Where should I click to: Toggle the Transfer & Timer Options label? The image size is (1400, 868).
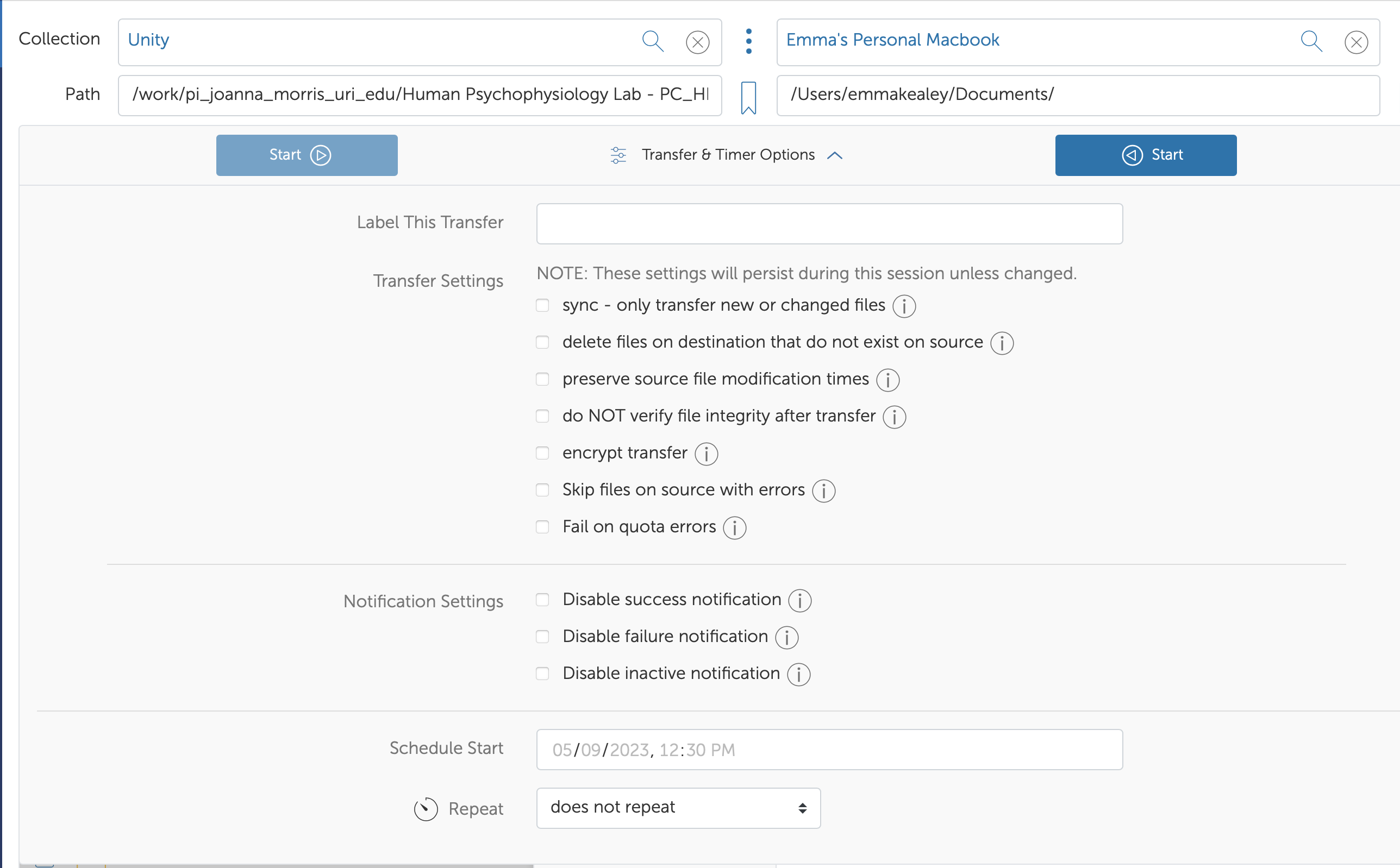point(728,155)
